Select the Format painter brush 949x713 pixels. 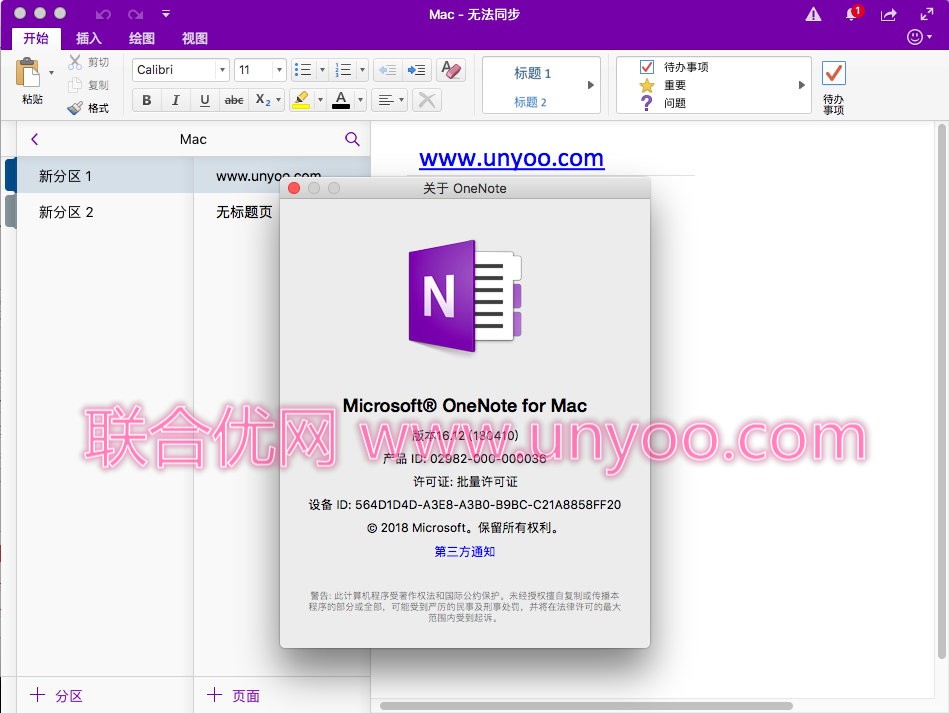[75, 108]
